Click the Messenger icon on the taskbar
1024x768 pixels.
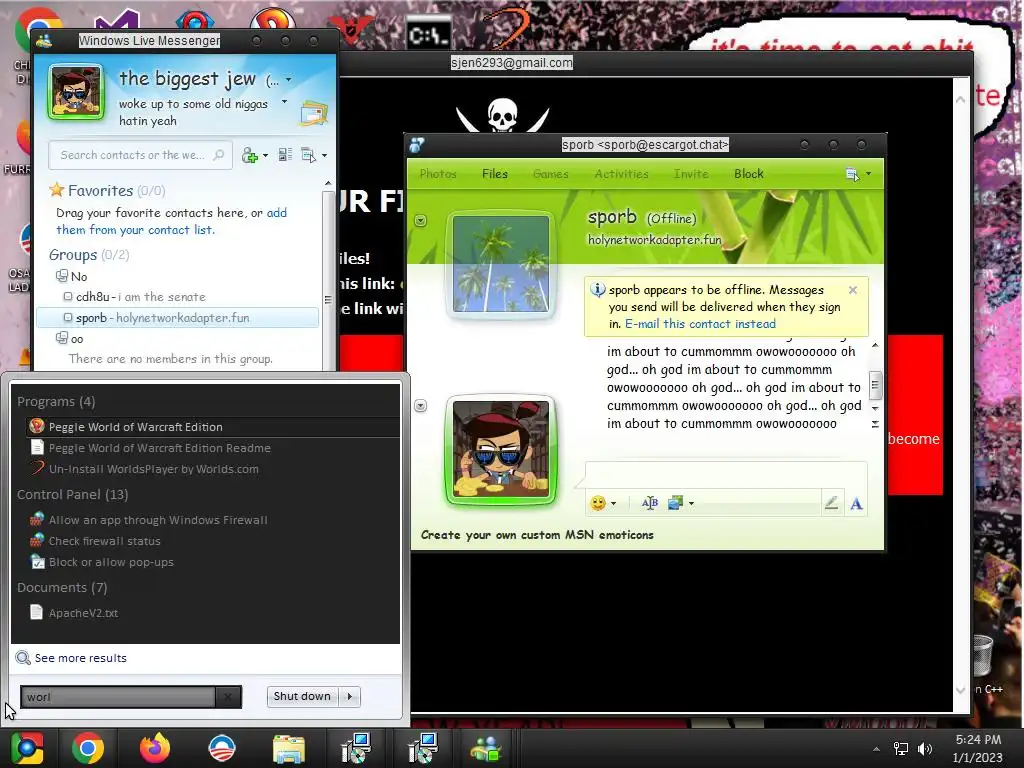(x=486, y=748)
